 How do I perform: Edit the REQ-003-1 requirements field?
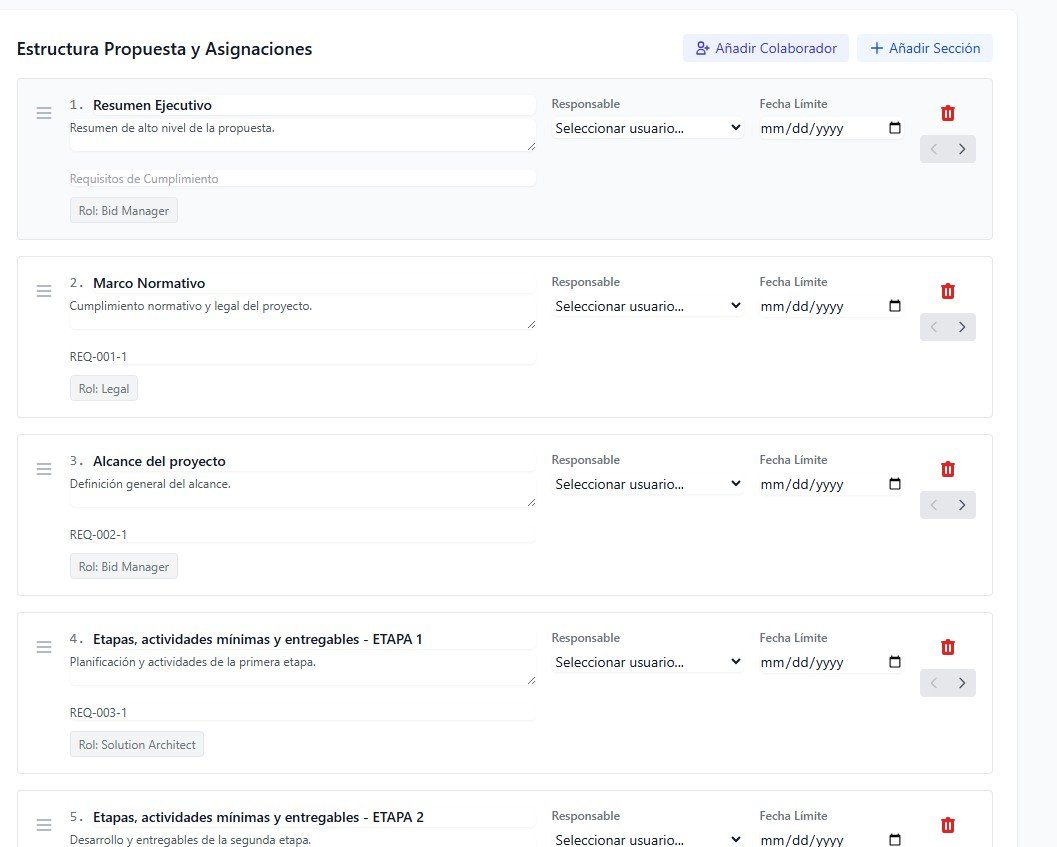click(303, 713)
